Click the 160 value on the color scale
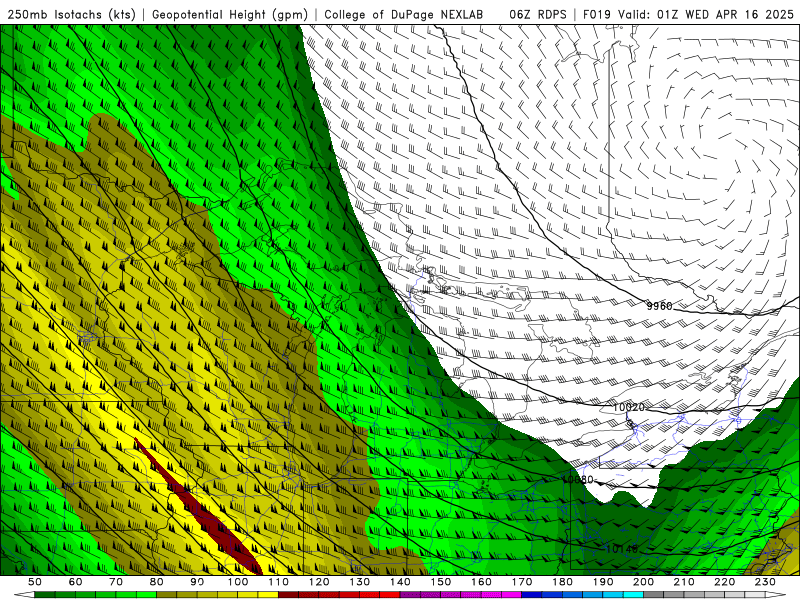The height and width of the screenshot is (600, 800). click(x=482, y=582)
